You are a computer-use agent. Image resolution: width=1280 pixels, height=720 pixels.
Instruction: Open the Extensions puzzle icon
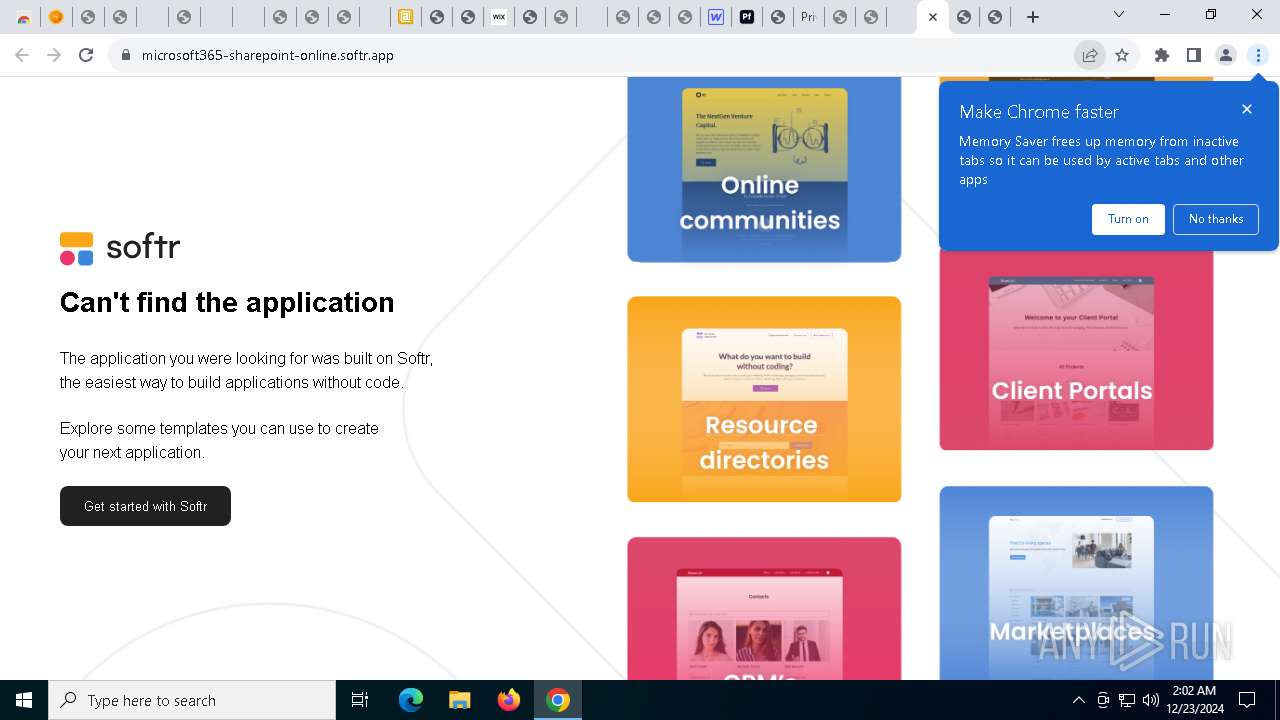(x=1162, y=55)
